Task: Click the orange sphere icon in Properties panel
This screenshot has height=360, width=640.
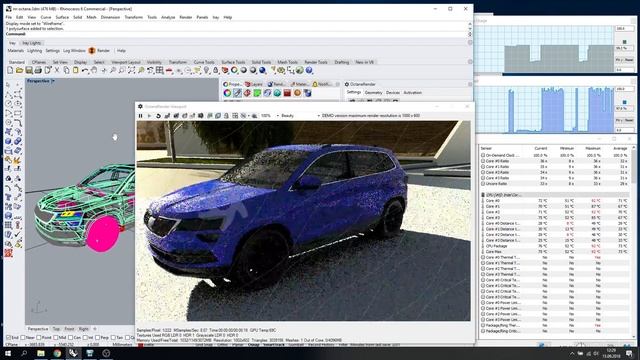Action: (297, 93)
